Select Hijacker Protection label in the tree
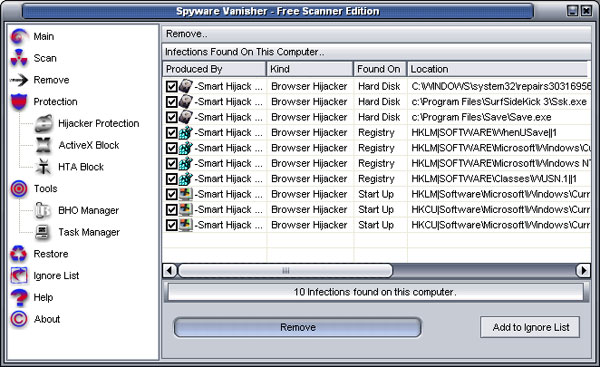The image size is (600, 367). [x=99, y=123]
